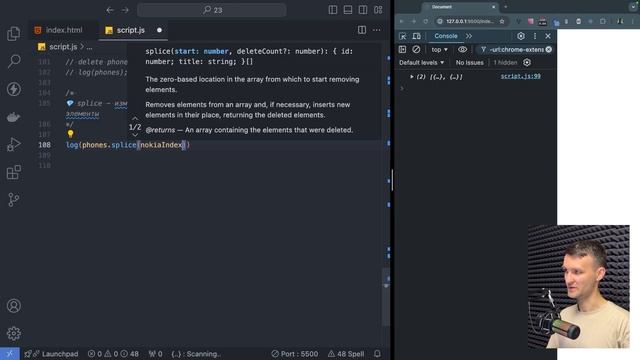Open console settings gear beside 1 hidden
The height and width of the screenshot is (360, 640).
click(x=527, y=62)
